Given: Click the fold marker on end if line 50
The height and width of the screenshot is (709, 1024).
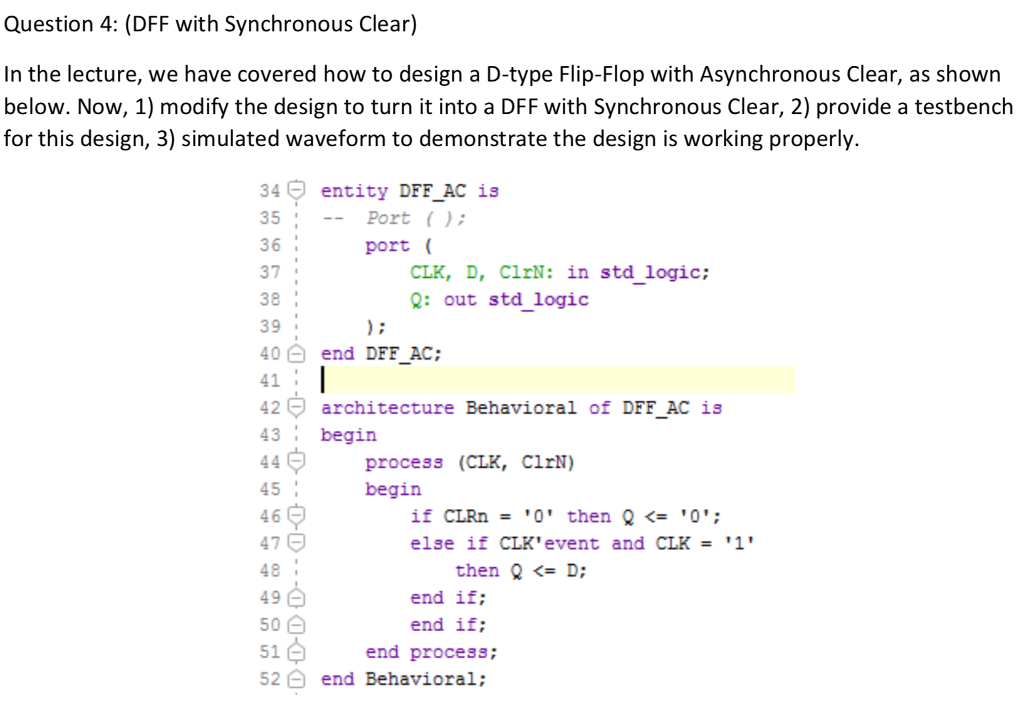Looking at the screenshot, I should click(298, 624).
